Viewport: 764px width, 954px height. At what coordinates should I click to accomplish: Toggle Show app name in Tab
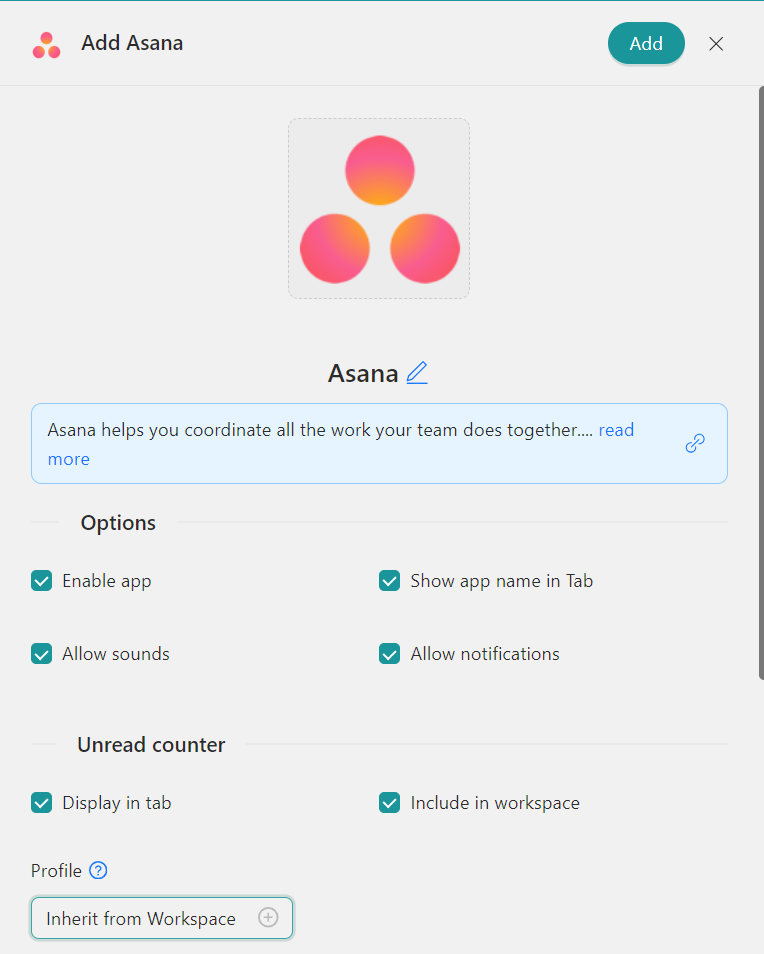(390, 581)
